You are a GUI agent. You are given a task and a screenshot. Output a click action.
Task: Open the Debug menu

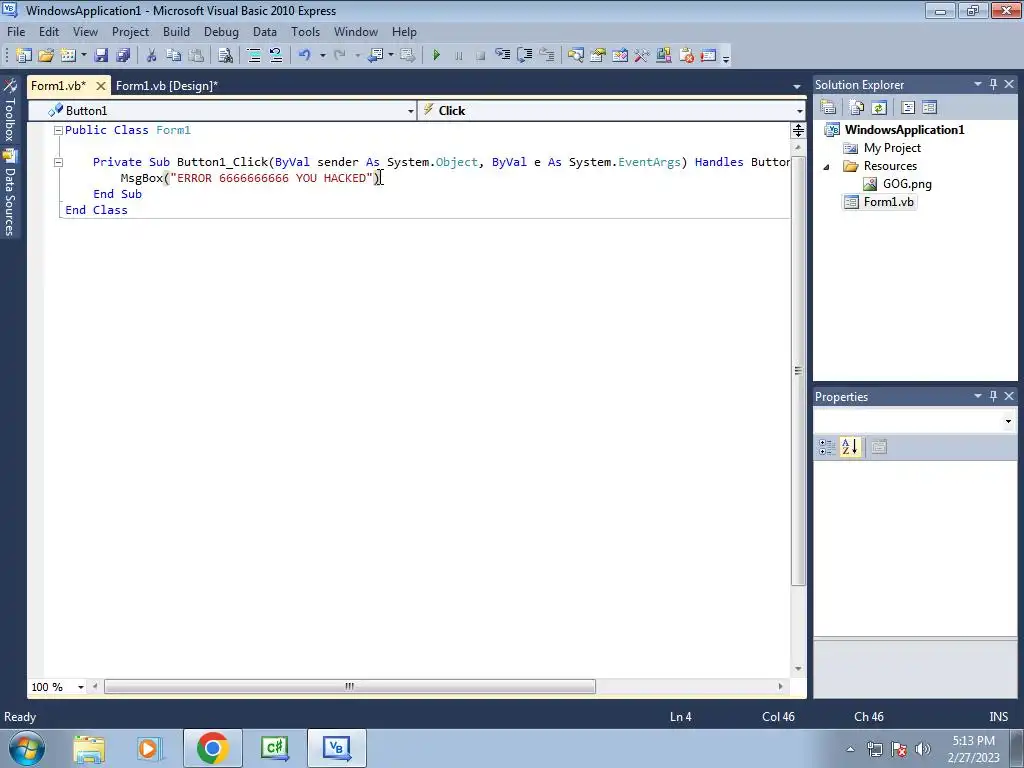point(221,32)
